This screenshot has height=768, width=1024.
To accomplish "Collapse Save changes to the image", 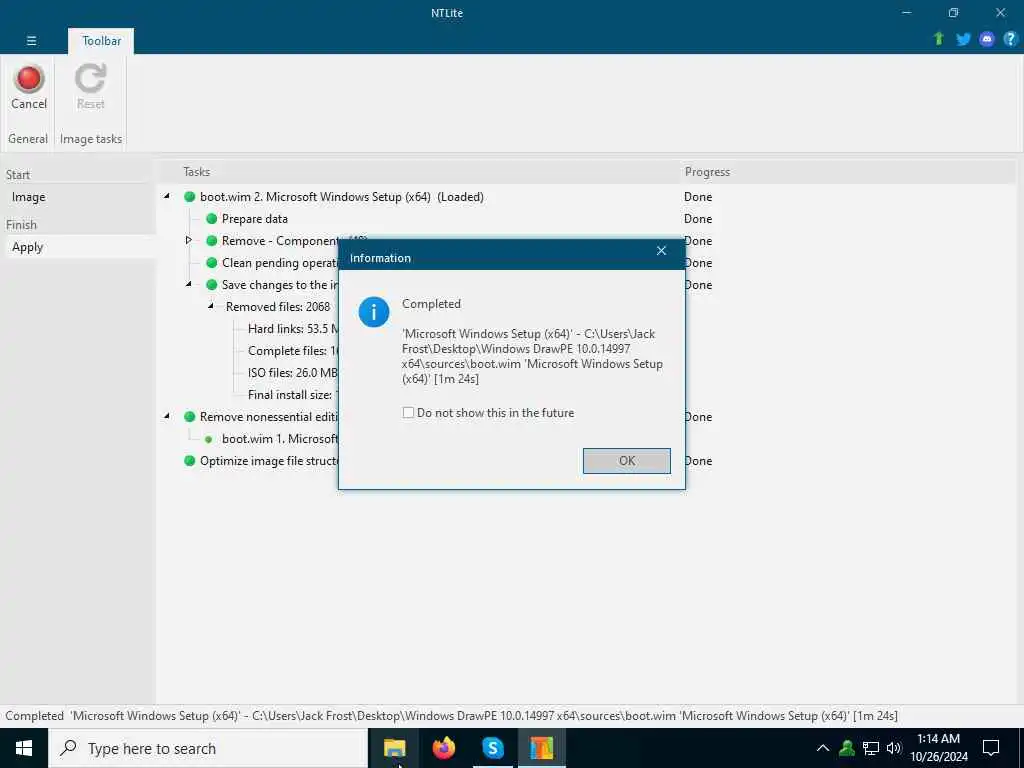I will click(189, 284).
